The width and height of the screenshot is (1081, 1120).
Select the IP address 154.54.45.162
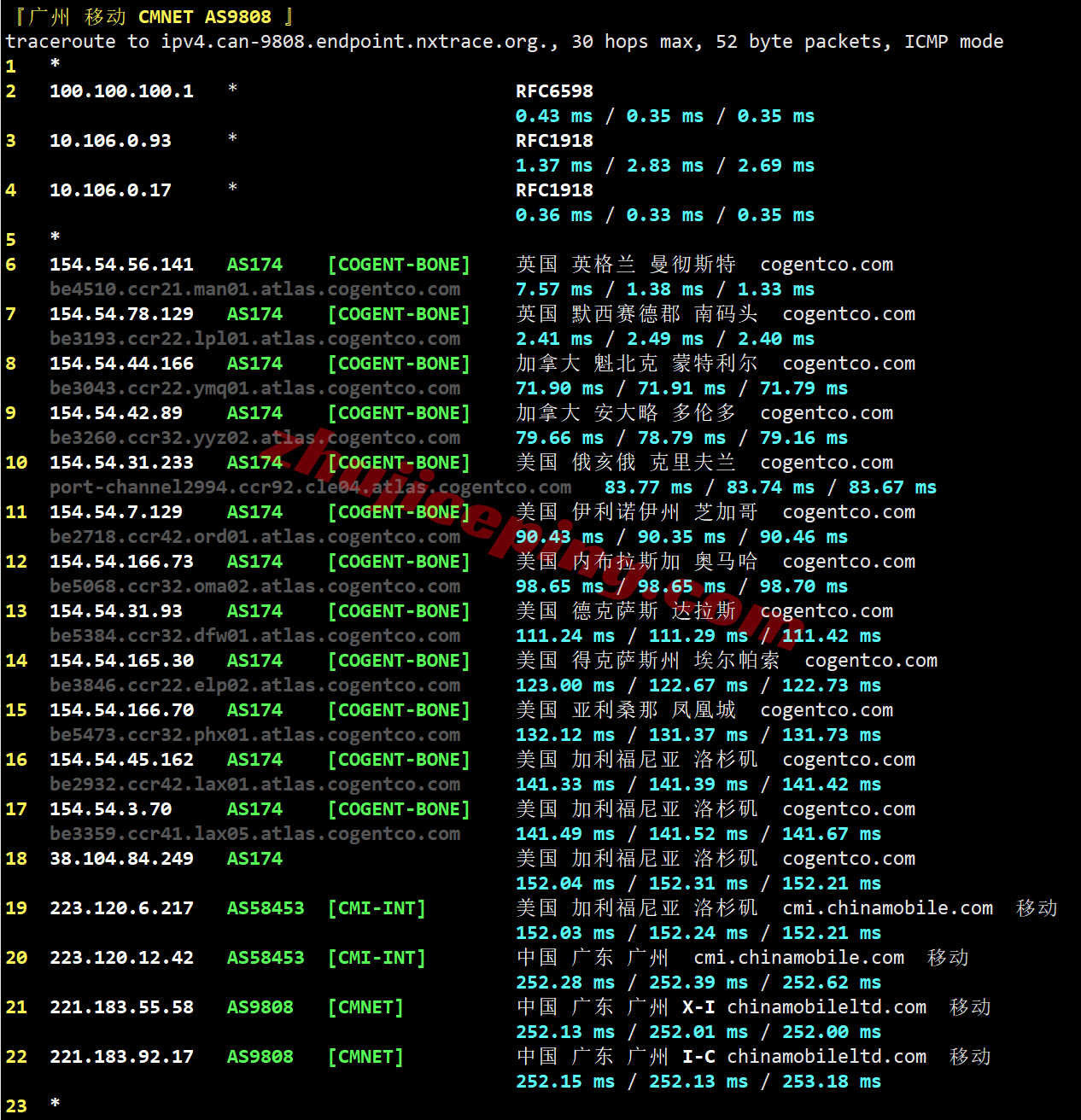coord(121,760)
